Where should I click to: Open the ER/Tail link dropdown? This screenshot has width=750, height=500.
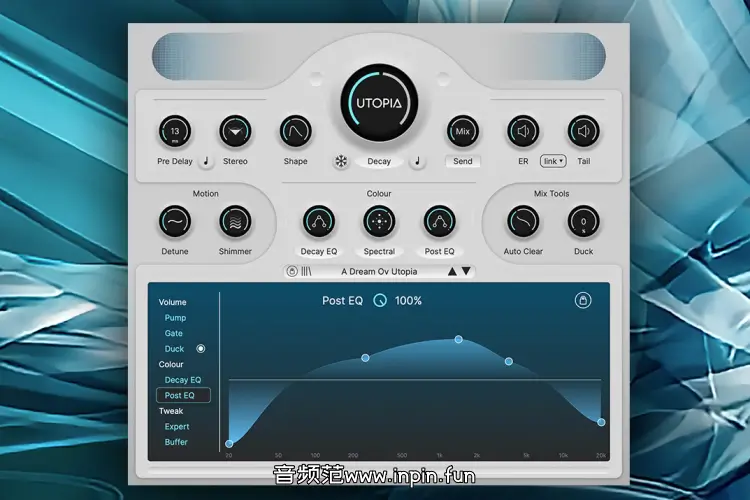click(553, 161)
